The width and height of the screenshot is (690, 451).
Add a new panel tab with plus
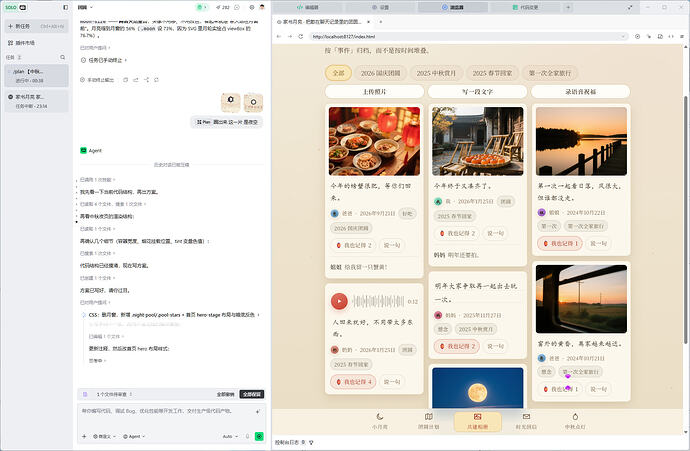[568, 7]
